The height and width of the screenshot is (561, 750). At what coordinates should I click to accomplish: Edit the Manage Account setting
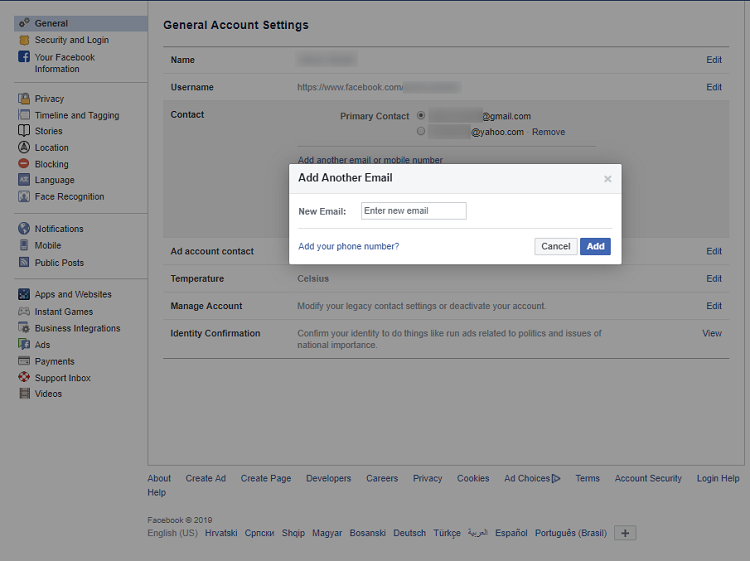pos(714,306)
